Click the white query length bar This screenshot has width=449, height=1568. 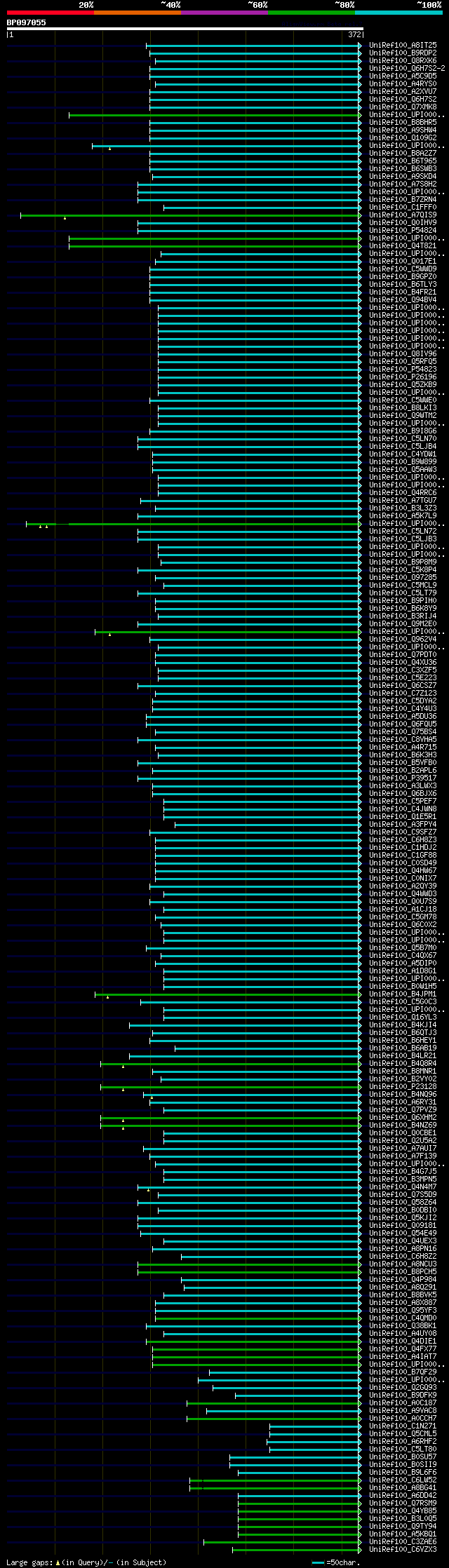point(185,29)
